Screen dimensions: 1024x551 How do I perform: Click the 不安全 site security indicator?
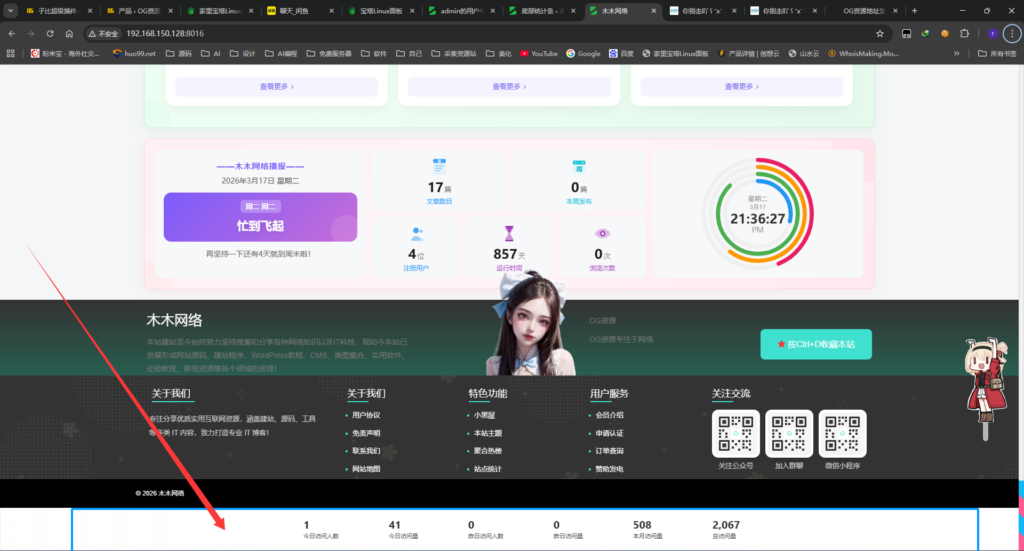point(104,33)
